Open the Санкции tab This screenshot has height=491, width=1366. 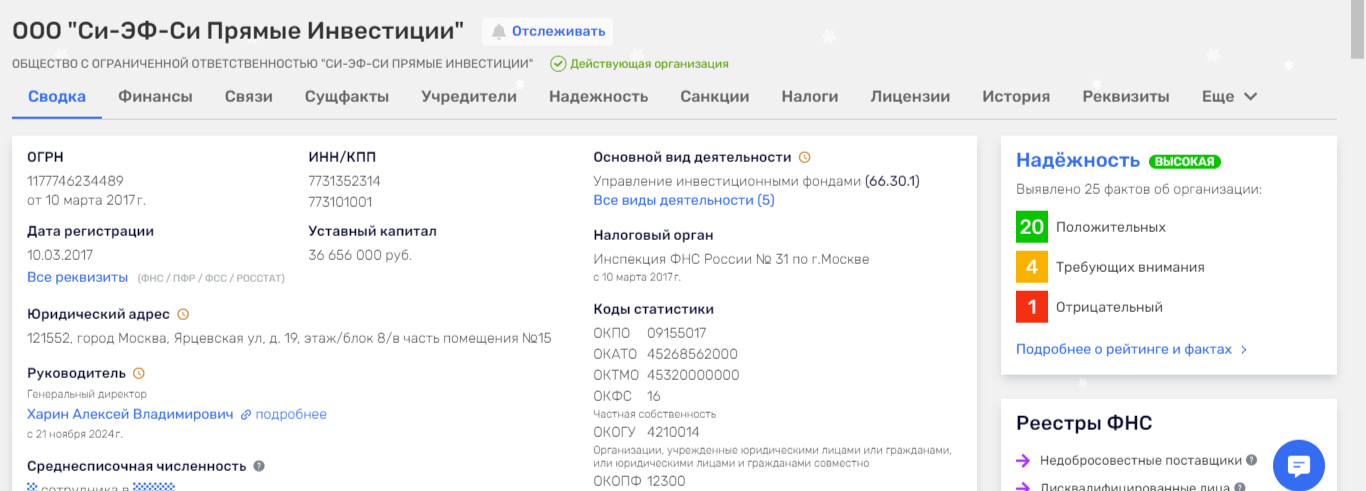point(715,97)
